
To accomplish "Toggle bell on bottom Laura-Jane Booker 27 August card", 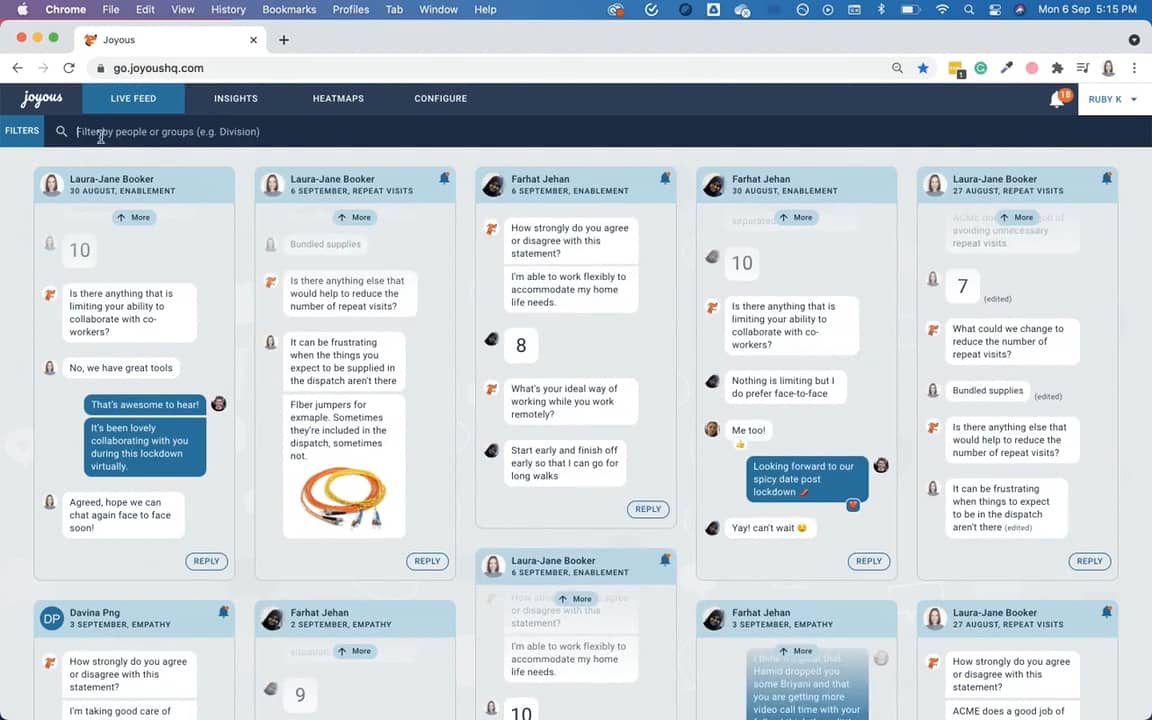I will pyautogui.click(x=1106, y=611).
